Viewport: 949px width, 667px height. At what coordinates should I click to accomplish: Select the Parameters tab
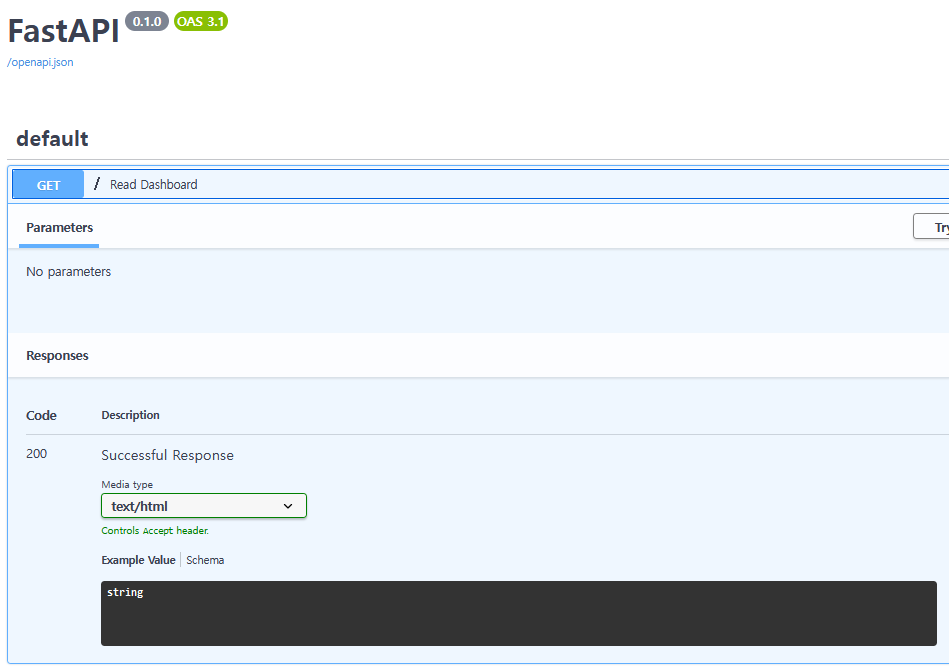pyautogui.click(x=59, y=228)
